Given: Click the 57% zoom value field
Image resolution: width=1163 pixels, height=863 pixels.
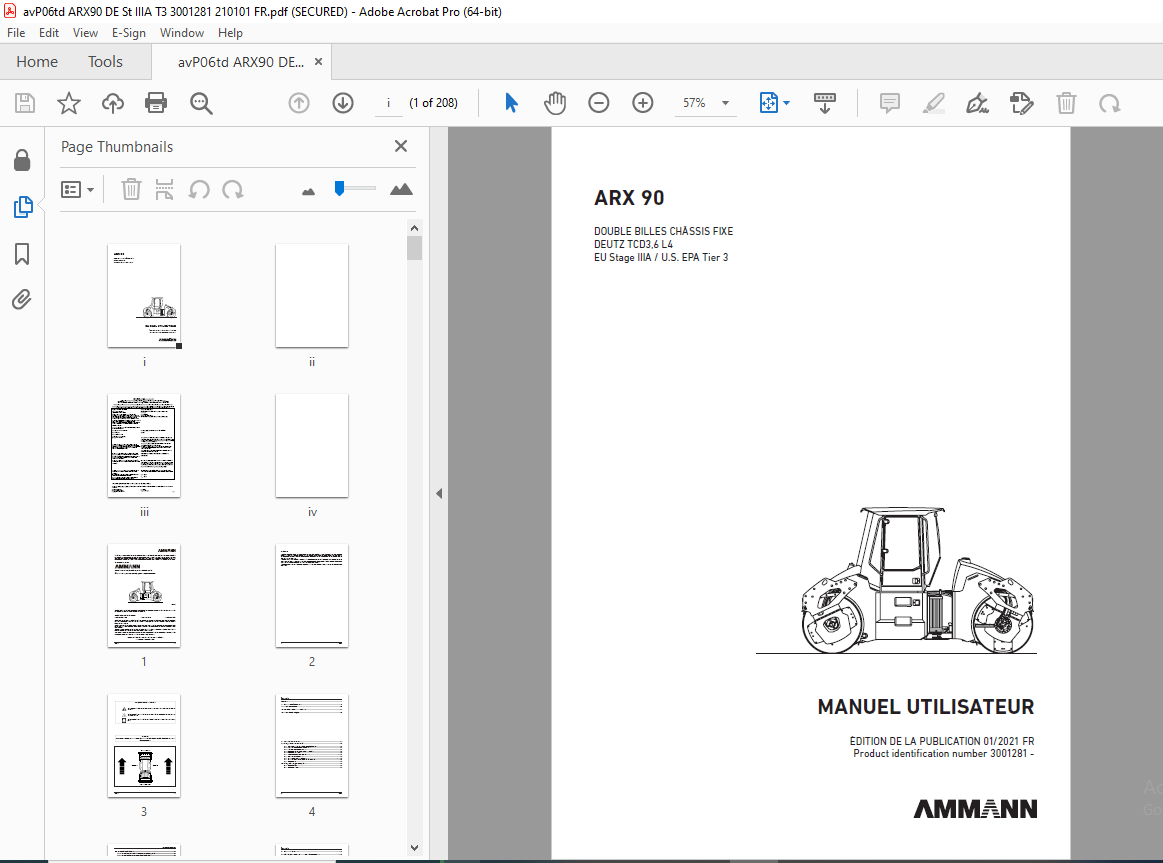Looking at the screenshot, I should click(x=694, y=103).
